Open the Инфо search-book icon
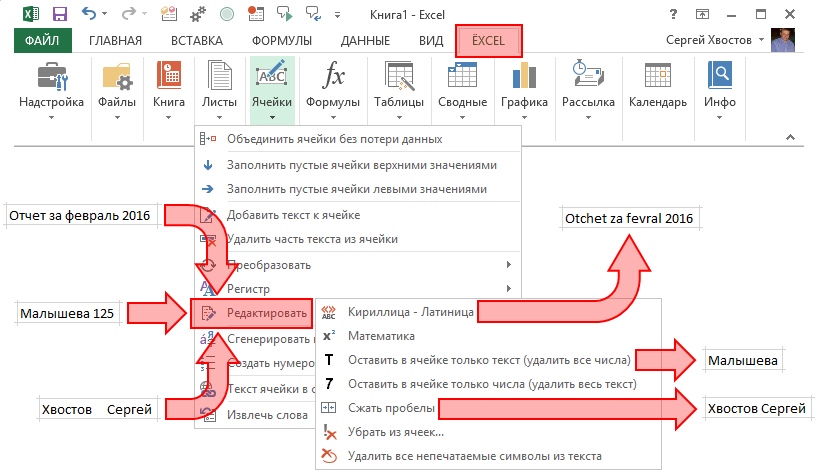821x473 pixels. click(720, 76)
